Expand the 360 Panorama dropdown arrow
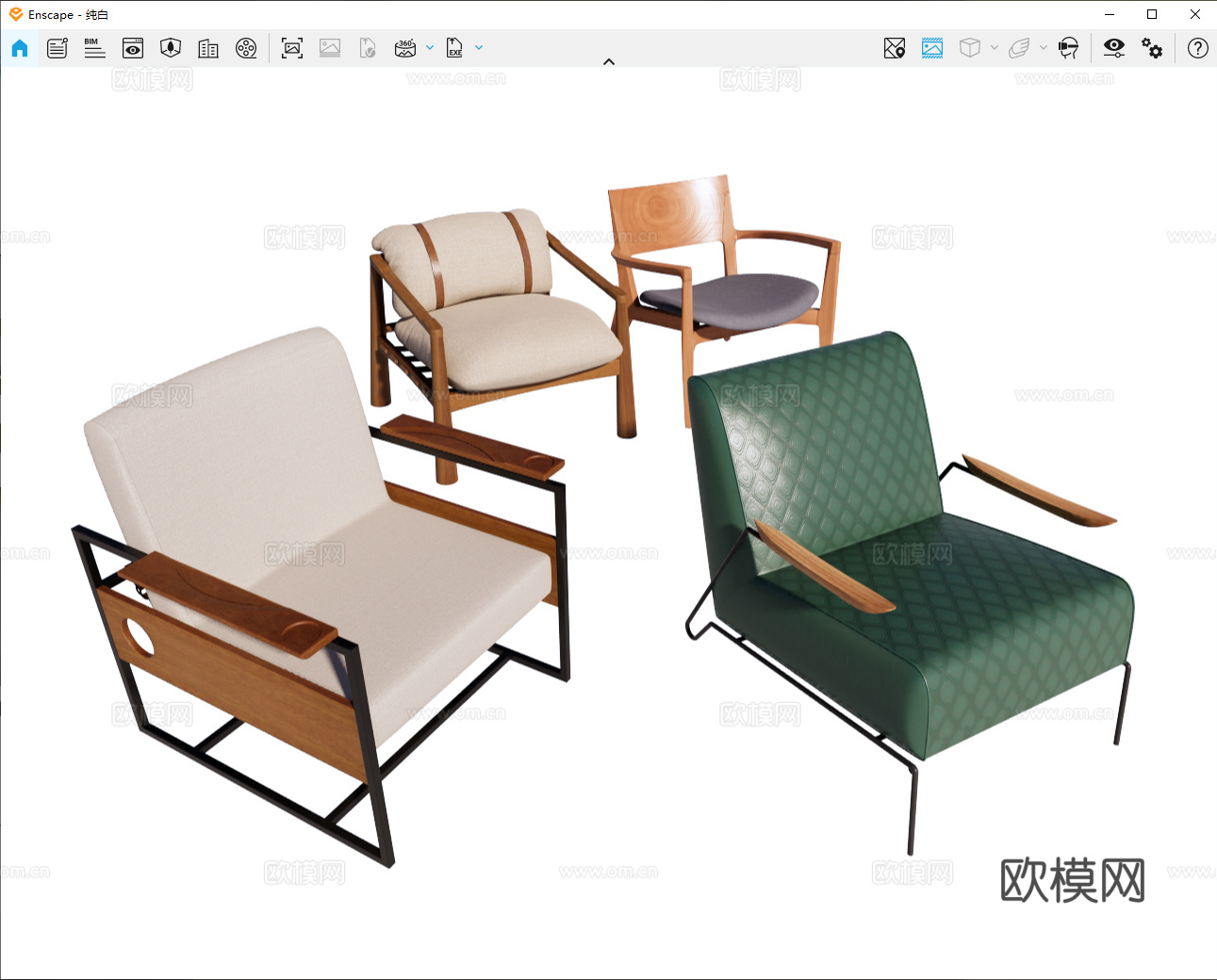The image size is (1217, 980). [x=430, y=47]
